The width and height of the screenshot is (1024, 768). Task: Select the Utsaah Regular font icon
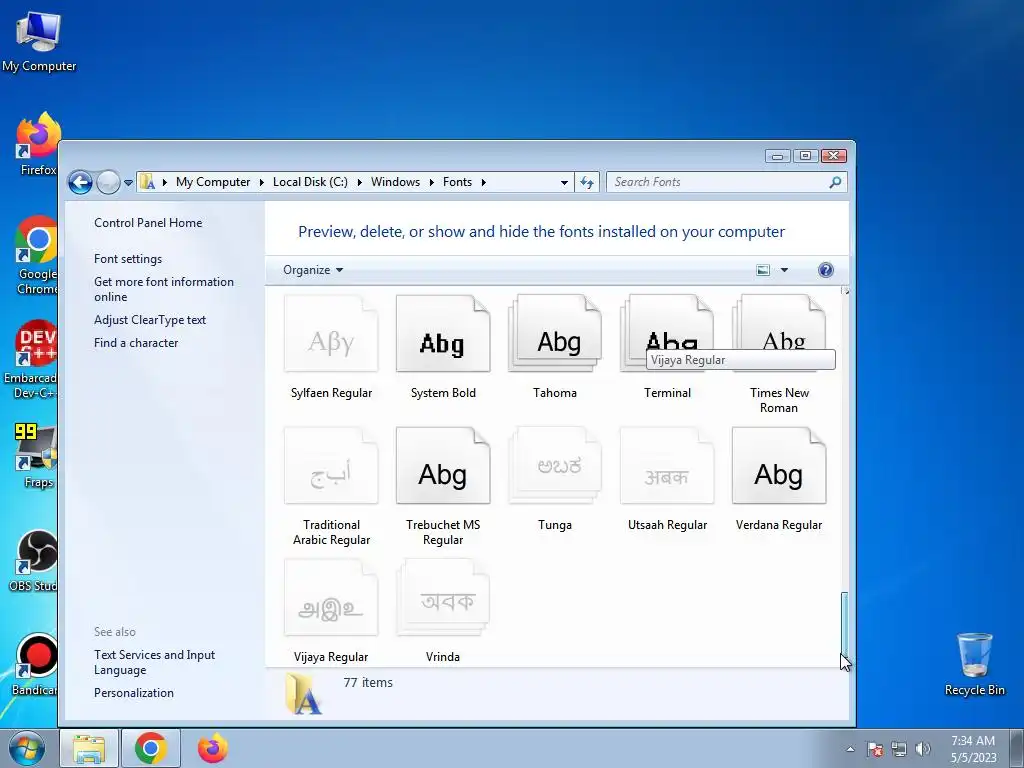(667, 466)
